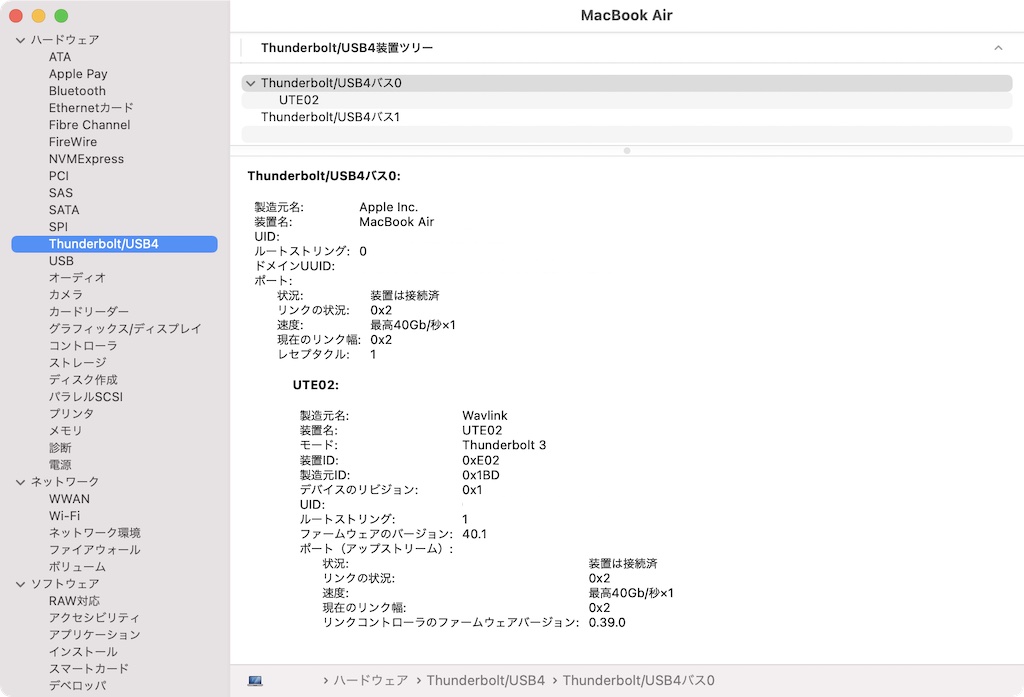Open ファイアウォール in the sidebar
The height and width of the screenshot is (697, 1024).
(x=95, y=549)
